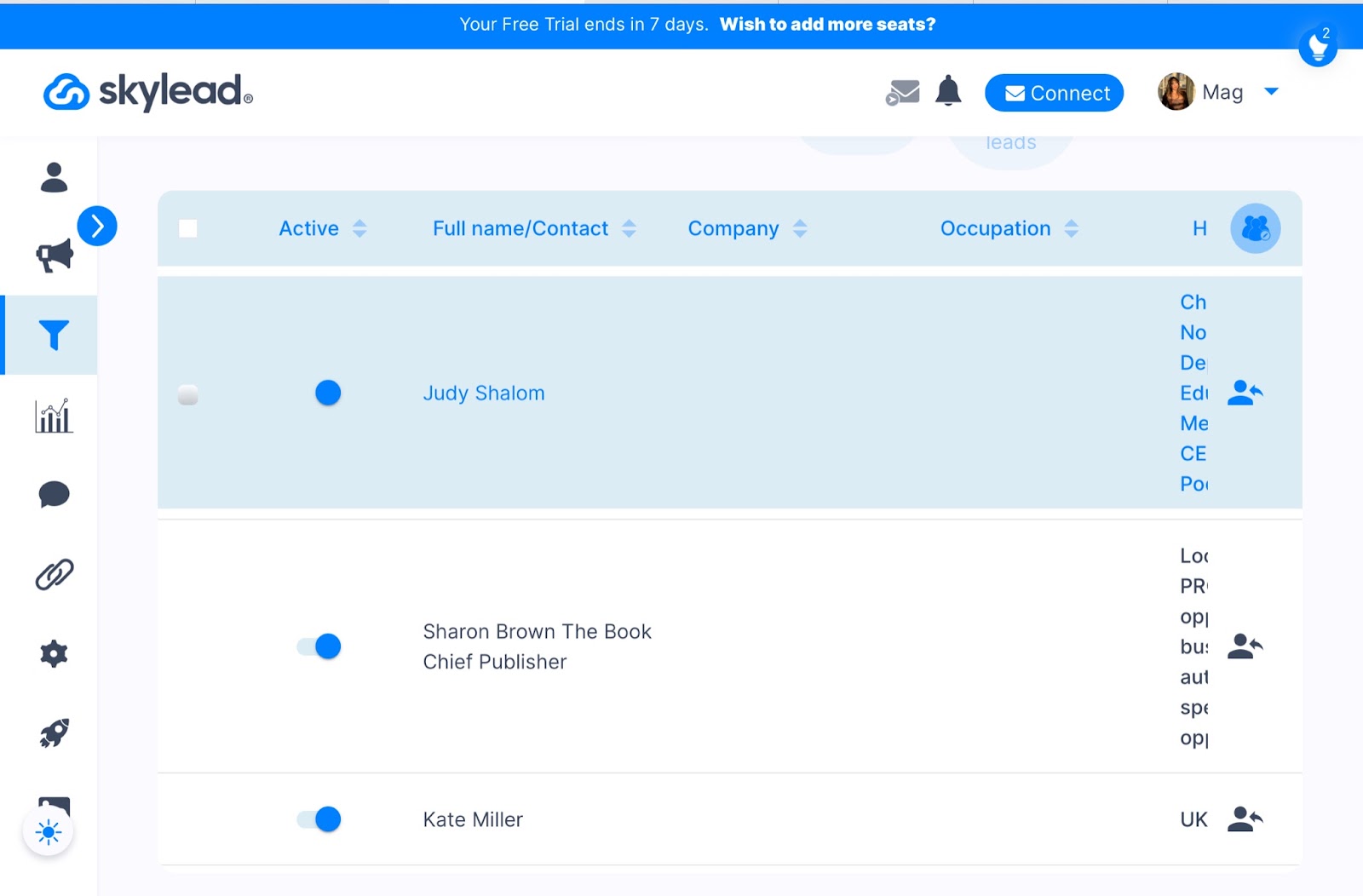Turn off Sharon Brown's active toggle
The width and height of the screenshot is (1363, 896).
click(x=315, y=646)
